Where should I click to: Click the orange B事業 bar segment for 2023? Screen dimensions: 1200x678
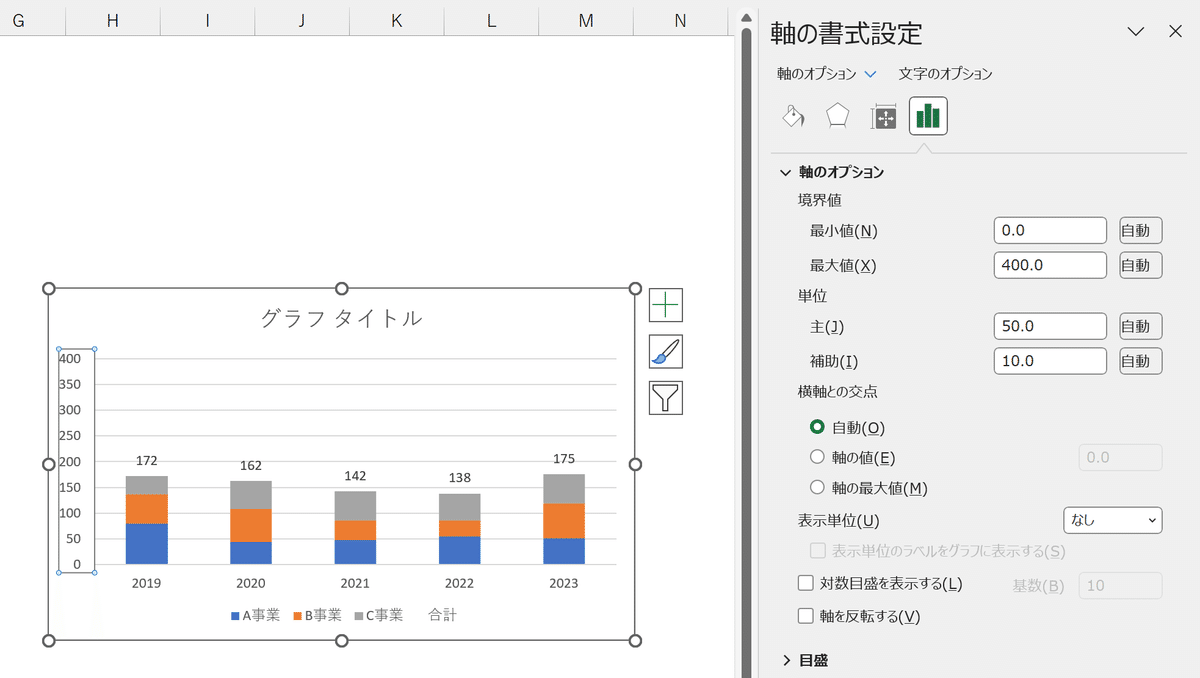tap(564, 521)
